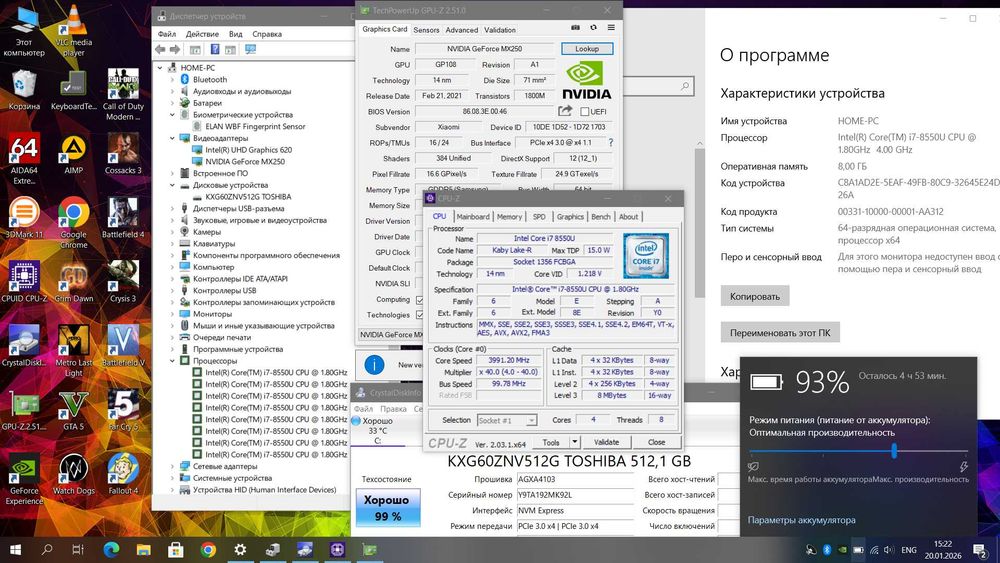Open the AIDA64 Extreme desktop icon

pos(24,158)
